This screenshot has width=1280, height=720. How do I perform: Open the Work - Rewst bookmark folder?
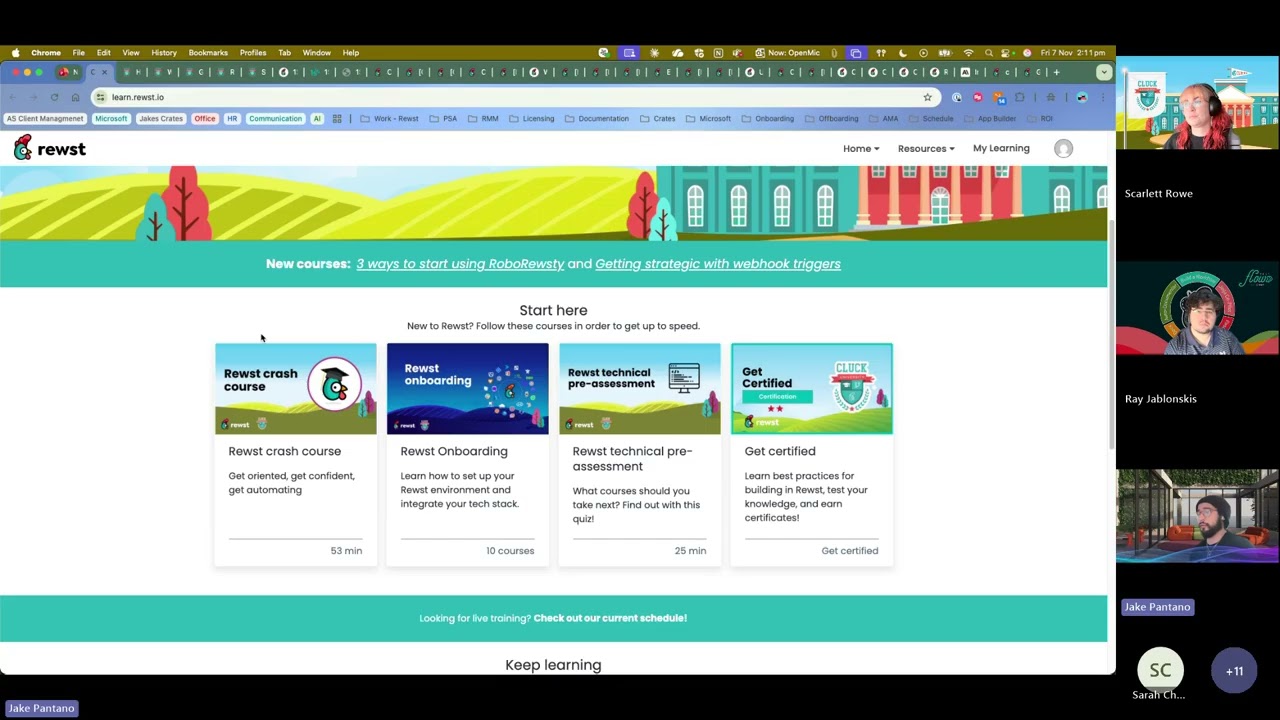(x=389, y=118)
